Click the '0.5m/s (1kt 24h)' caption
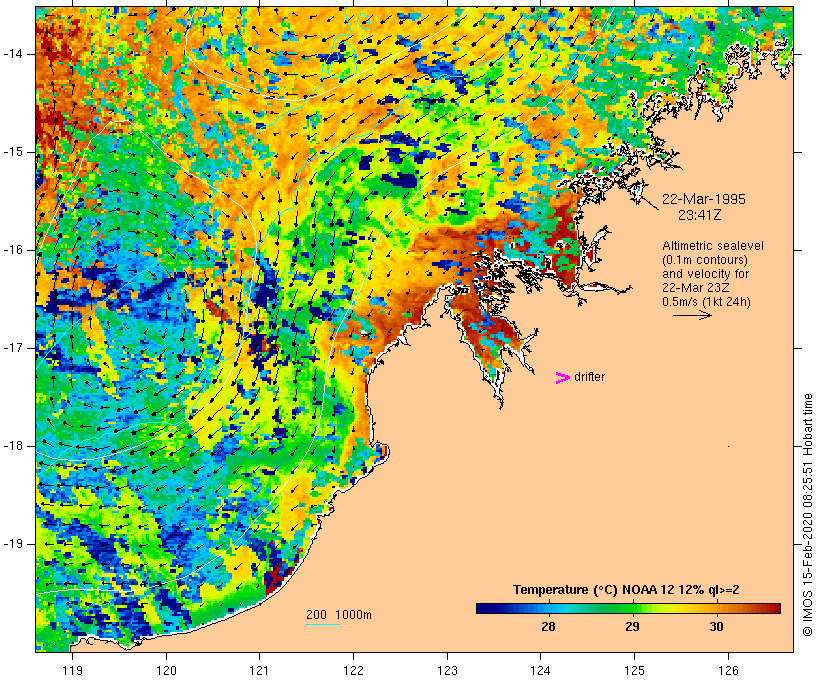Viewport: 820px width, 680px height. pyautogui.click(x=706, y=302)
